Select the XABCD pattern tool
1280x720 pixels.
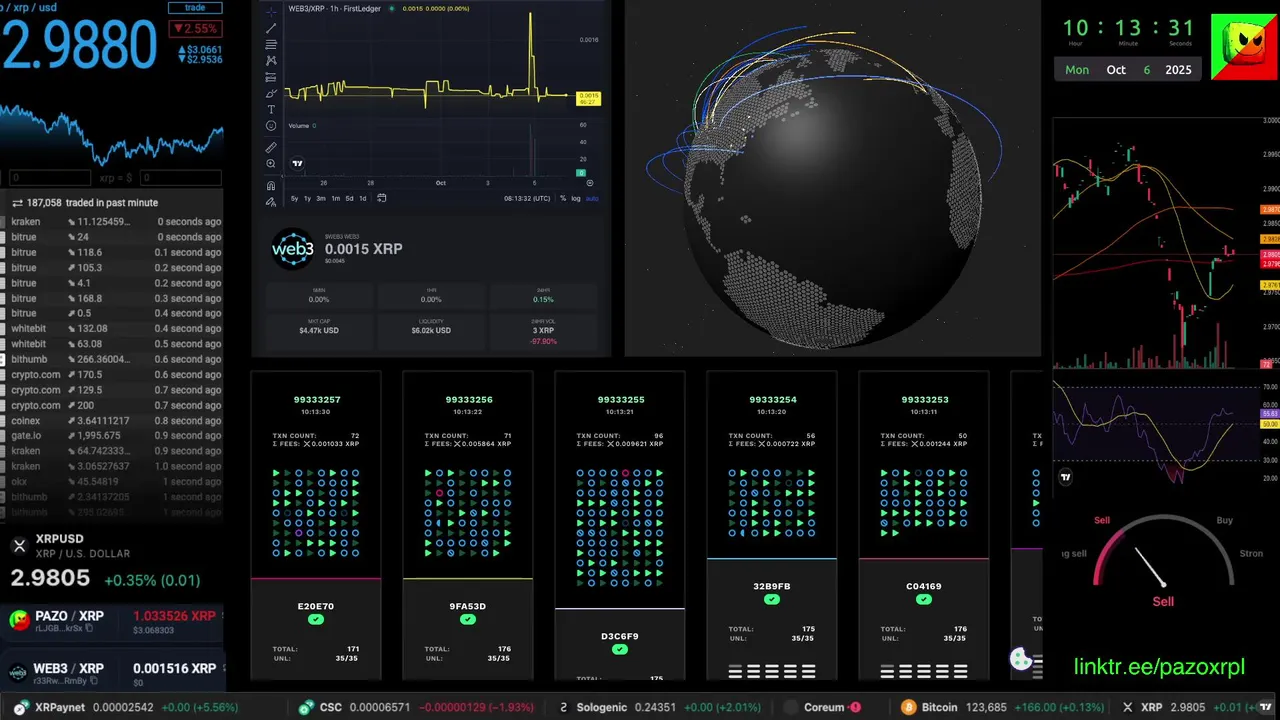pyautogui.click(x=271, y=61)
